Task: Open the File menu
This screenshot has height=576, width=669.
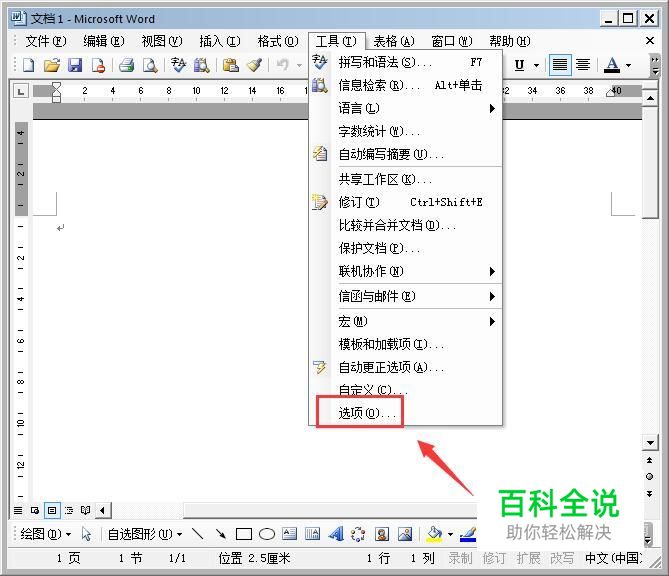Action: (46, 41)
